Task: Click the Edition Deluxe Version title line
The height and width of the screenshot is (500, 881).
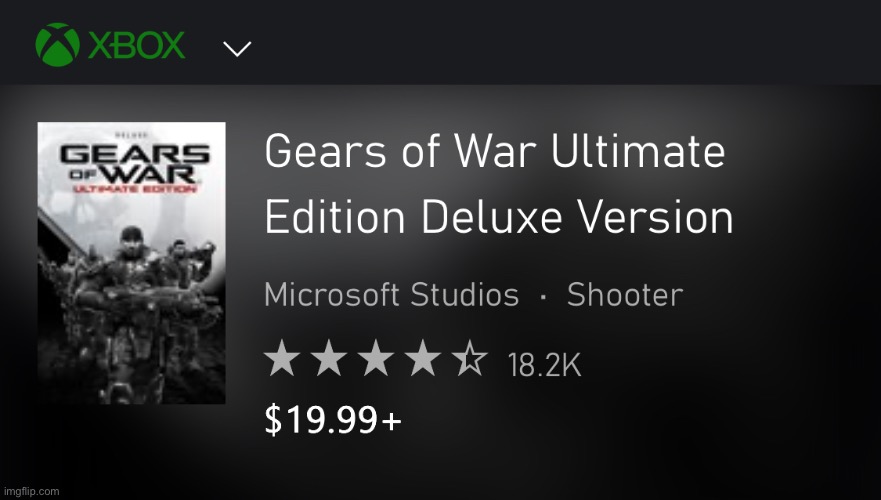Action: pos(498,218)
